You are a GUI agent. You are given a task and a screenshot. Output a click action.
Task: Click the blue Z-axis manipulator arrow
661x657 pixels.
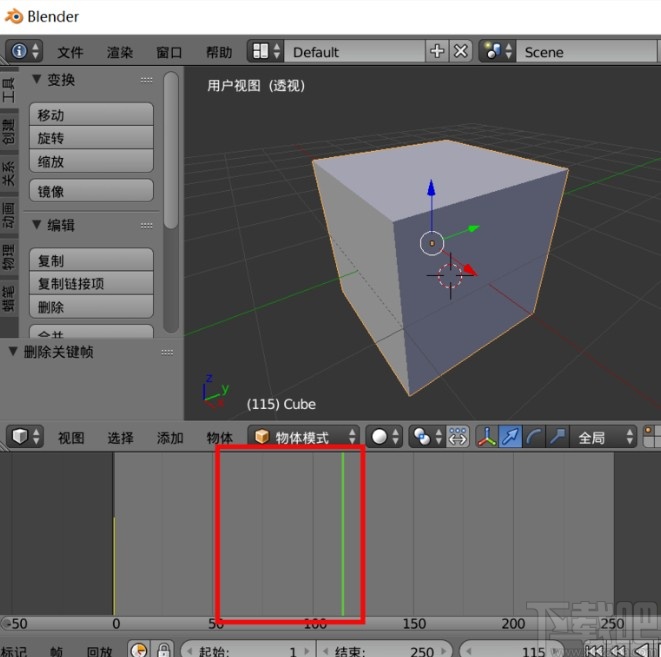(x=431, y=188)
